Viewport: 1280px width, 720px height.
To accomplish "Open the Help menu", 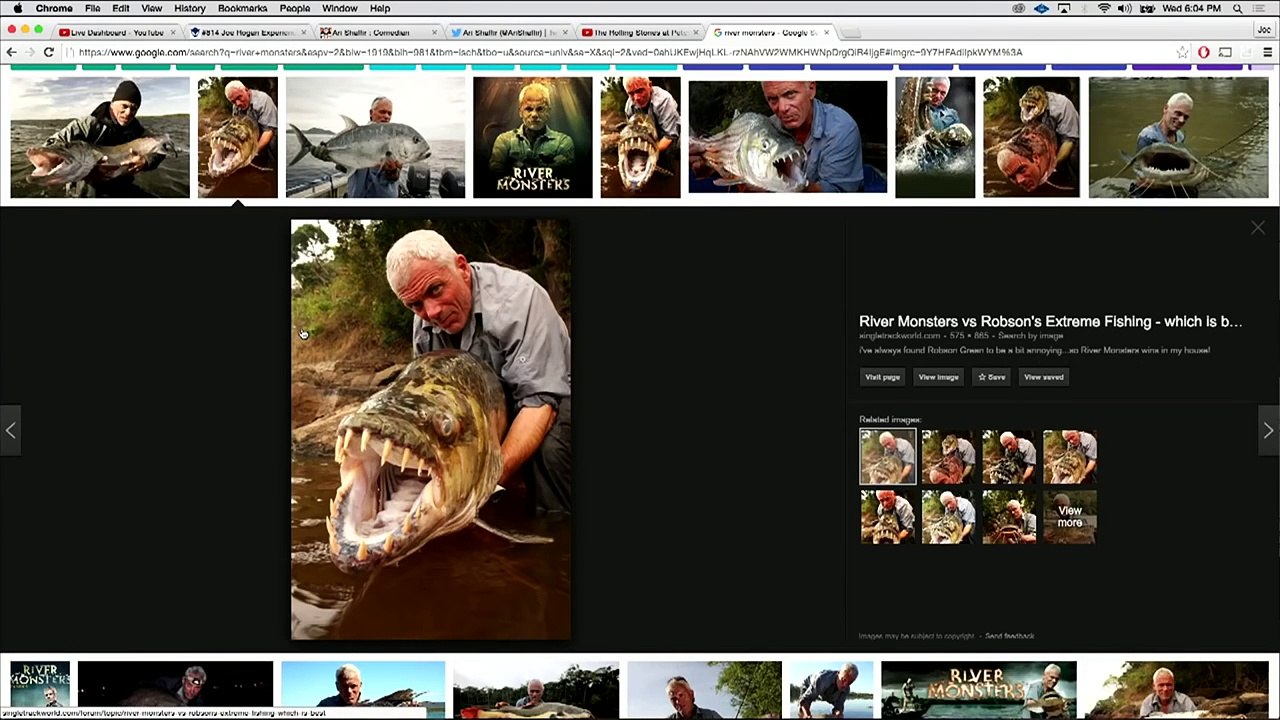I will (x=380, y=8).
